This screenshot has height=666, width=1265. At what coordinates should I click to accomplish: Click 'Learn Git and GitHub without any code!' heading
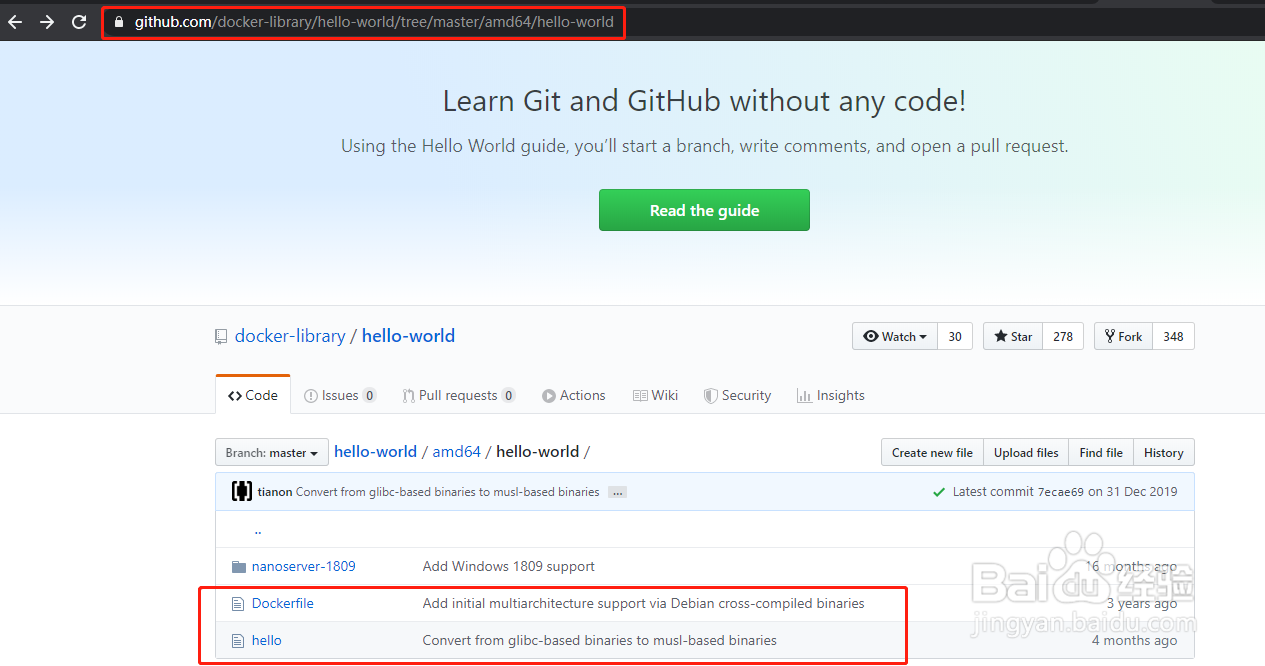(x=704, y=101)
